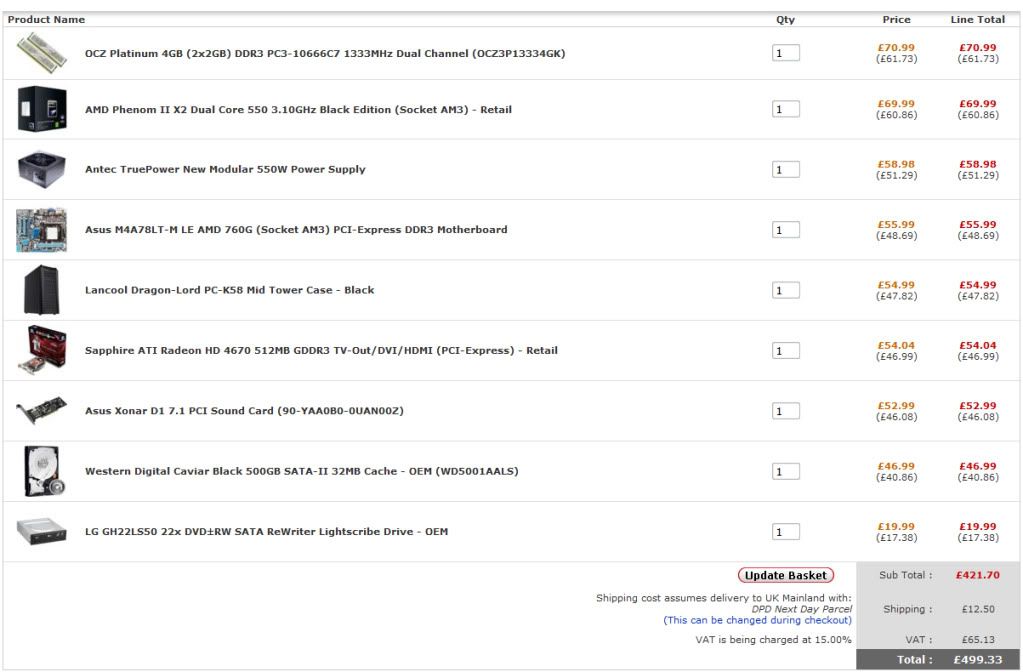Open the LG DVD ReWriter drive thumbnail
1023x672 pixels.
42,531
